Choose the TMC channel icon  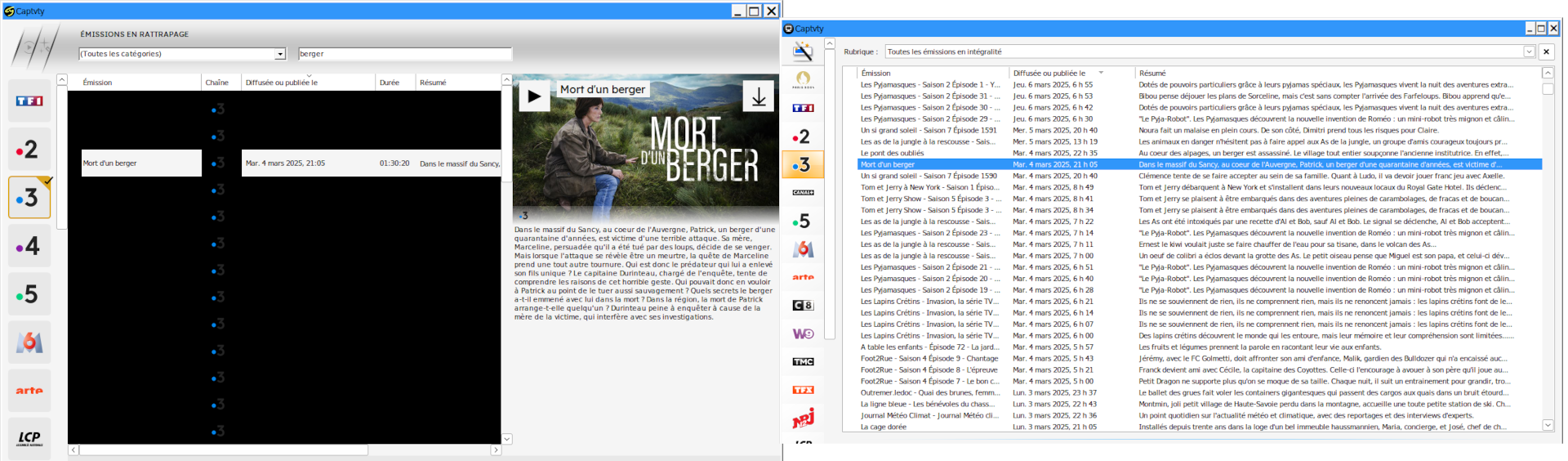(x=803, y=361)
